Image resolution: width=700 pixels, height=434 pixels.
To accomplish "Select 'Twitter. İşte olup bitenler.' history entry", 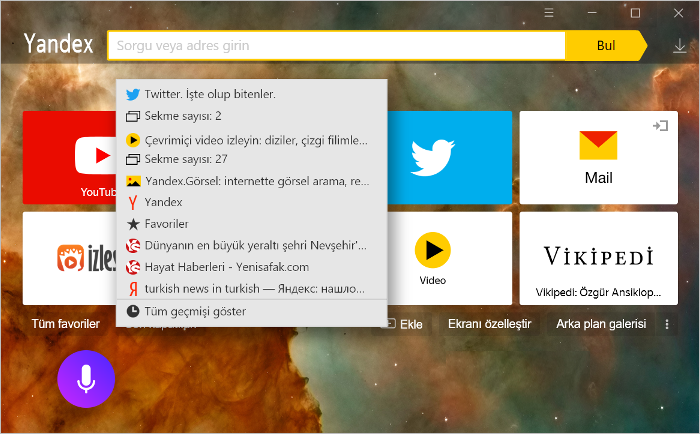I will pos(251,94).
